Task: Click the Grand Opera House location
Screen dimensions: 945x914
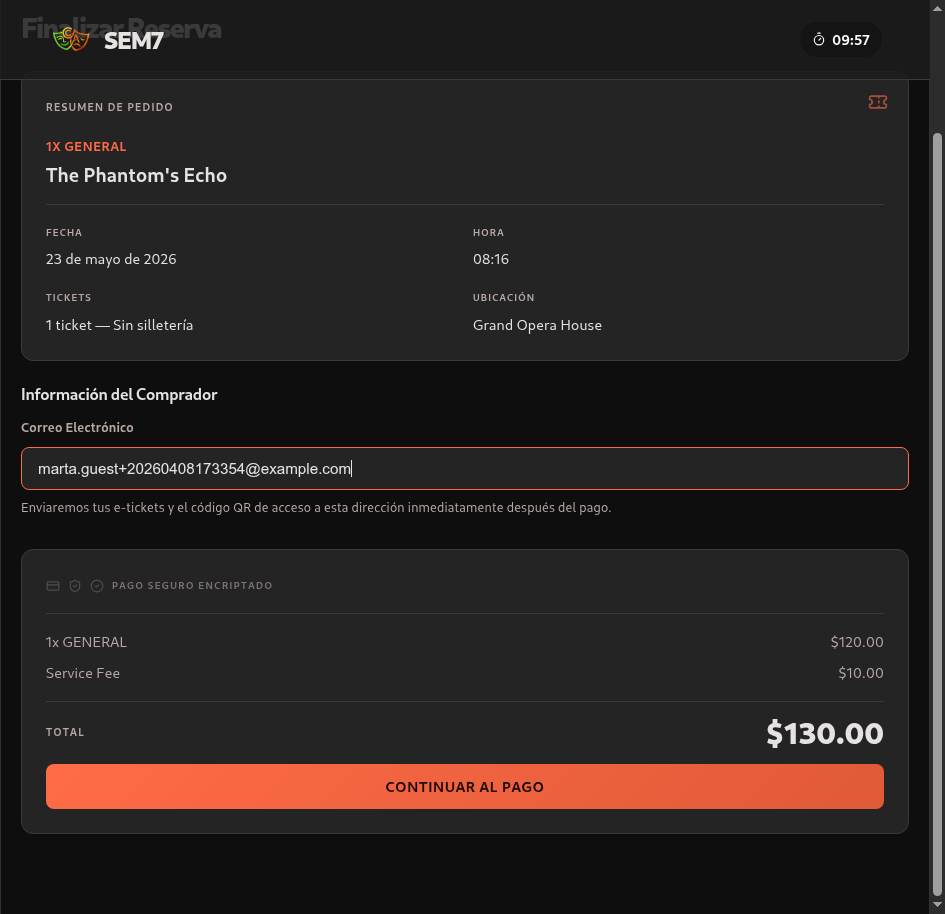Action: tap(537, 326)
